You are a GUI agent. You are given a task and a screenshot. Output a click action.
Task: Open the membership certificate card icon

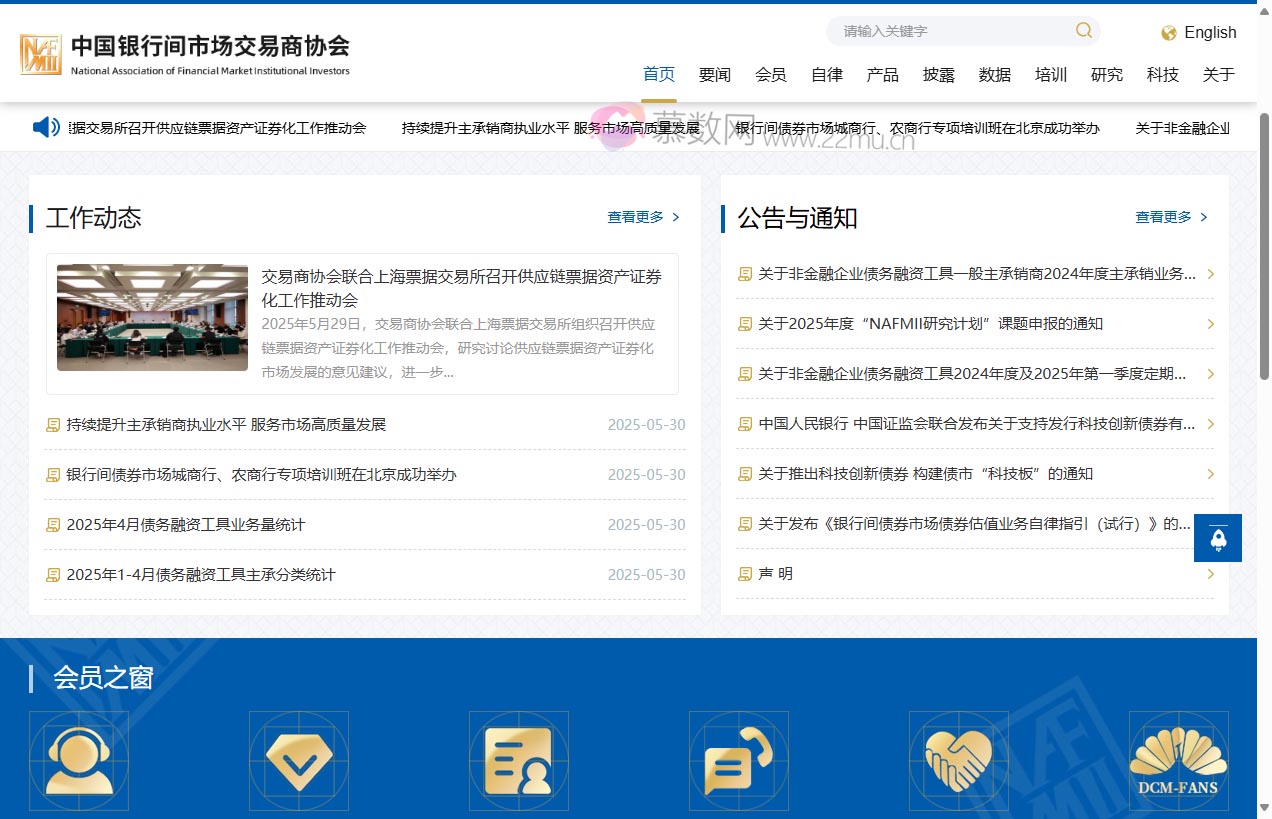pyautogui.click(x=519, y=761)
